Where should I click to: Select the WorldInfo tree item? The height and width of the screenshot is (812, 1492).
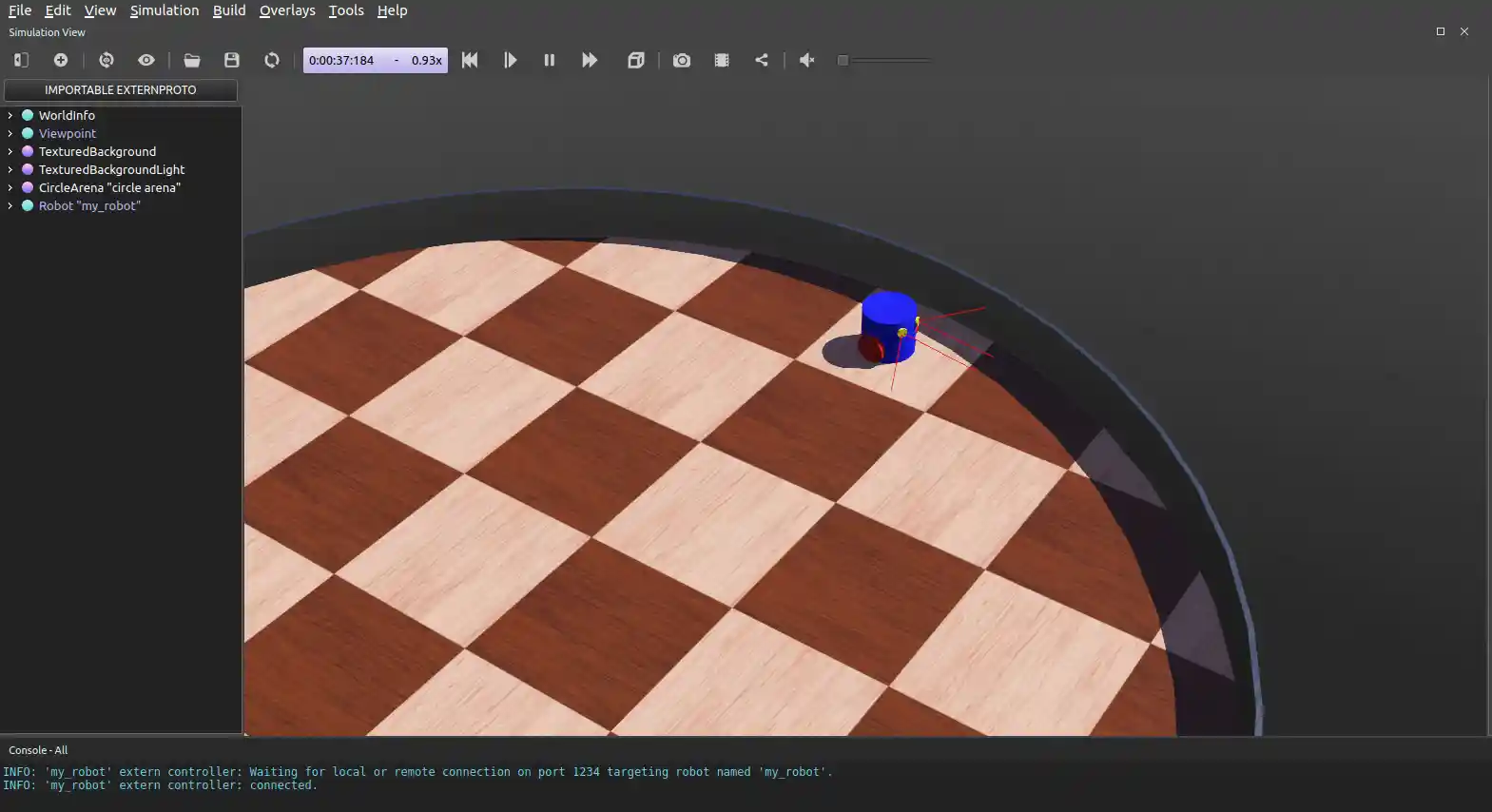tap(67, 115)
